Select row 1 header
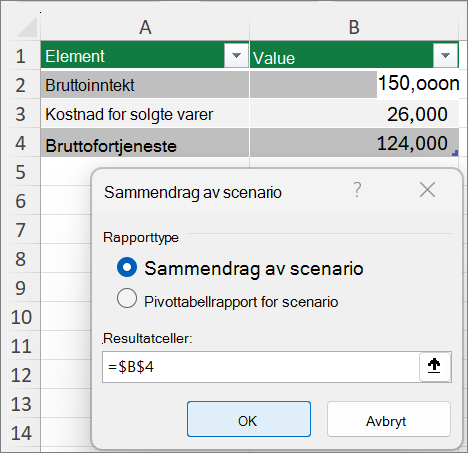 (20, 56)
